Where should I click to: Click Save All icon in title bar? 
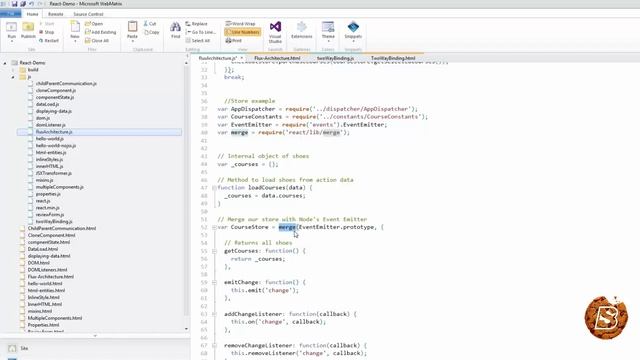pos(23,4)
